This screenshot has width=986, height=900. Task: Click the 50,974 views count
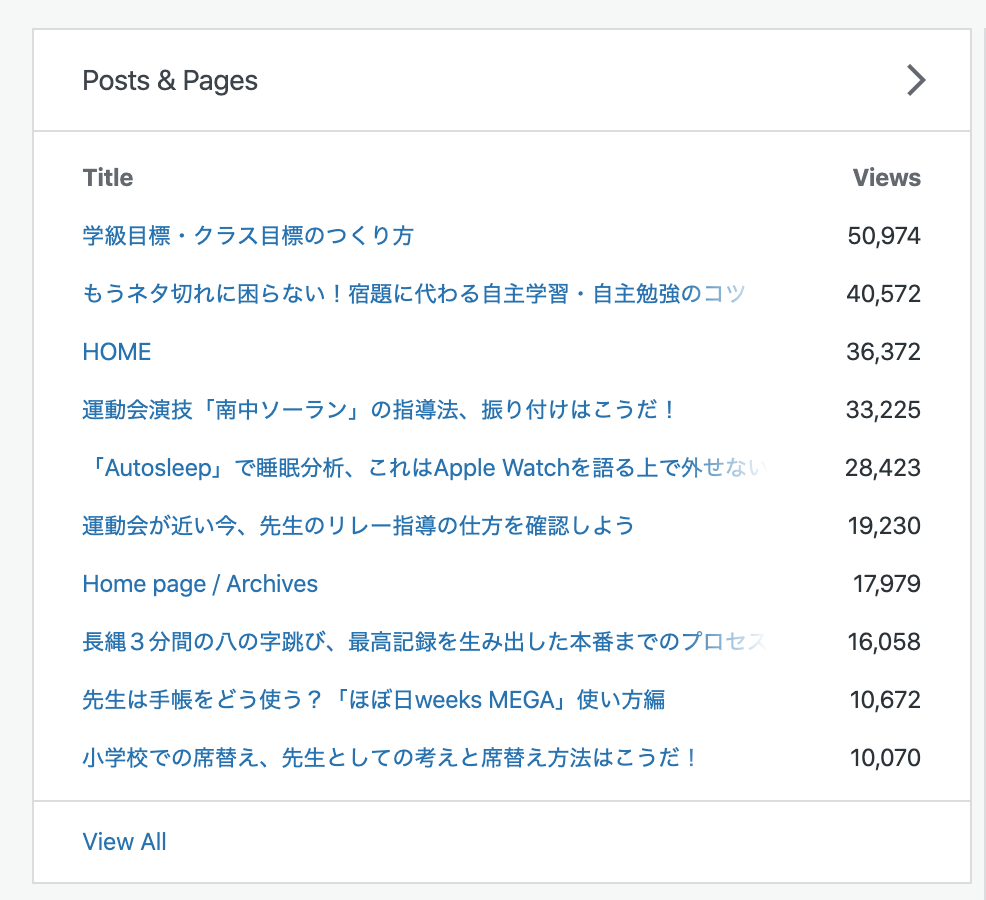click(x=884, y=236)
